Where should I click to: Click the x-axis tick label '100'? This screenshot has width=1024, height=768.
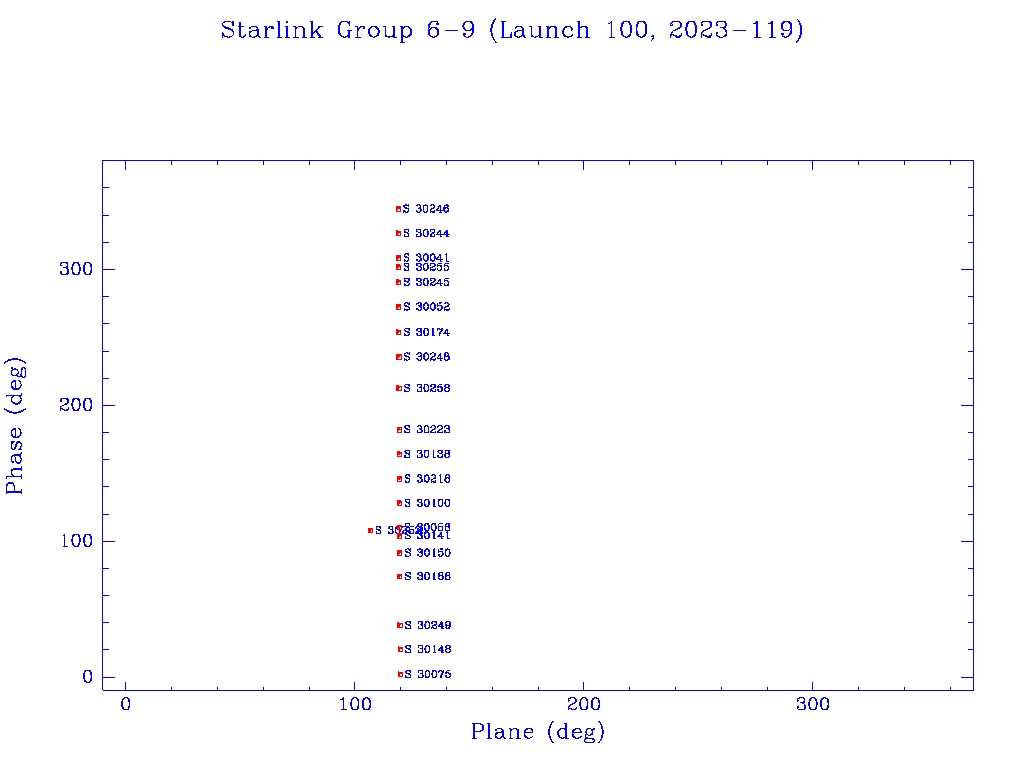(355, 705)
